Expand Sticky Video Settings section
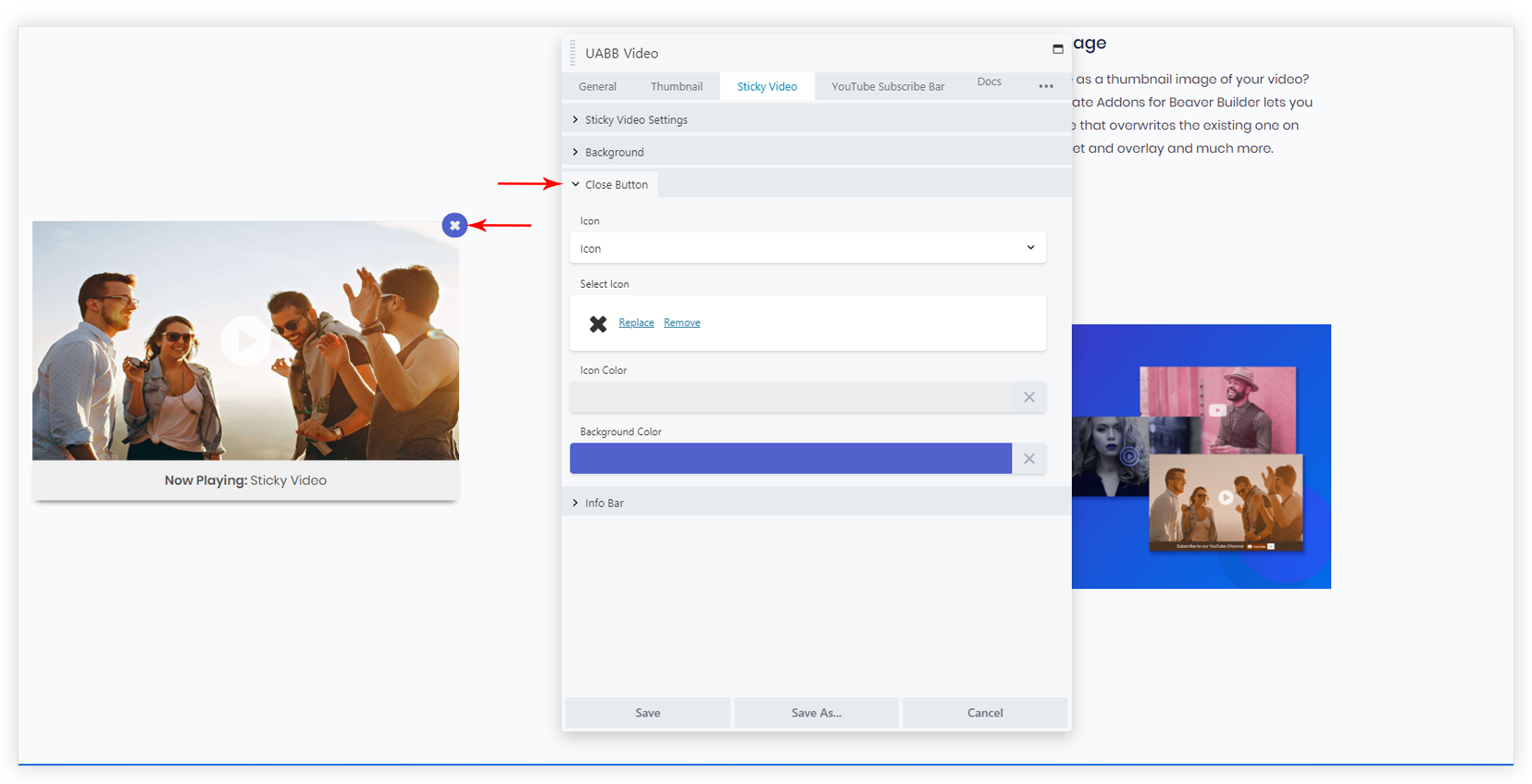 (636, 119)
